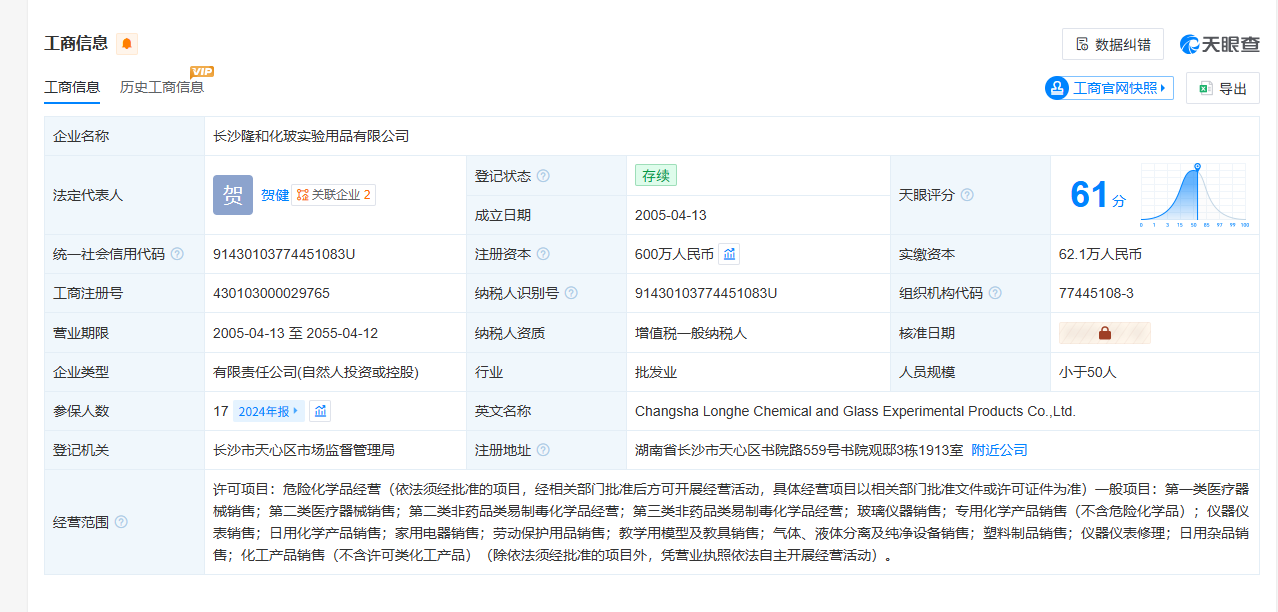Select credit code 91430103774451083U in 统一社会信用代码 row
Screen dimensions: 1278x612
pyautogui.click(x=285, y=254)
